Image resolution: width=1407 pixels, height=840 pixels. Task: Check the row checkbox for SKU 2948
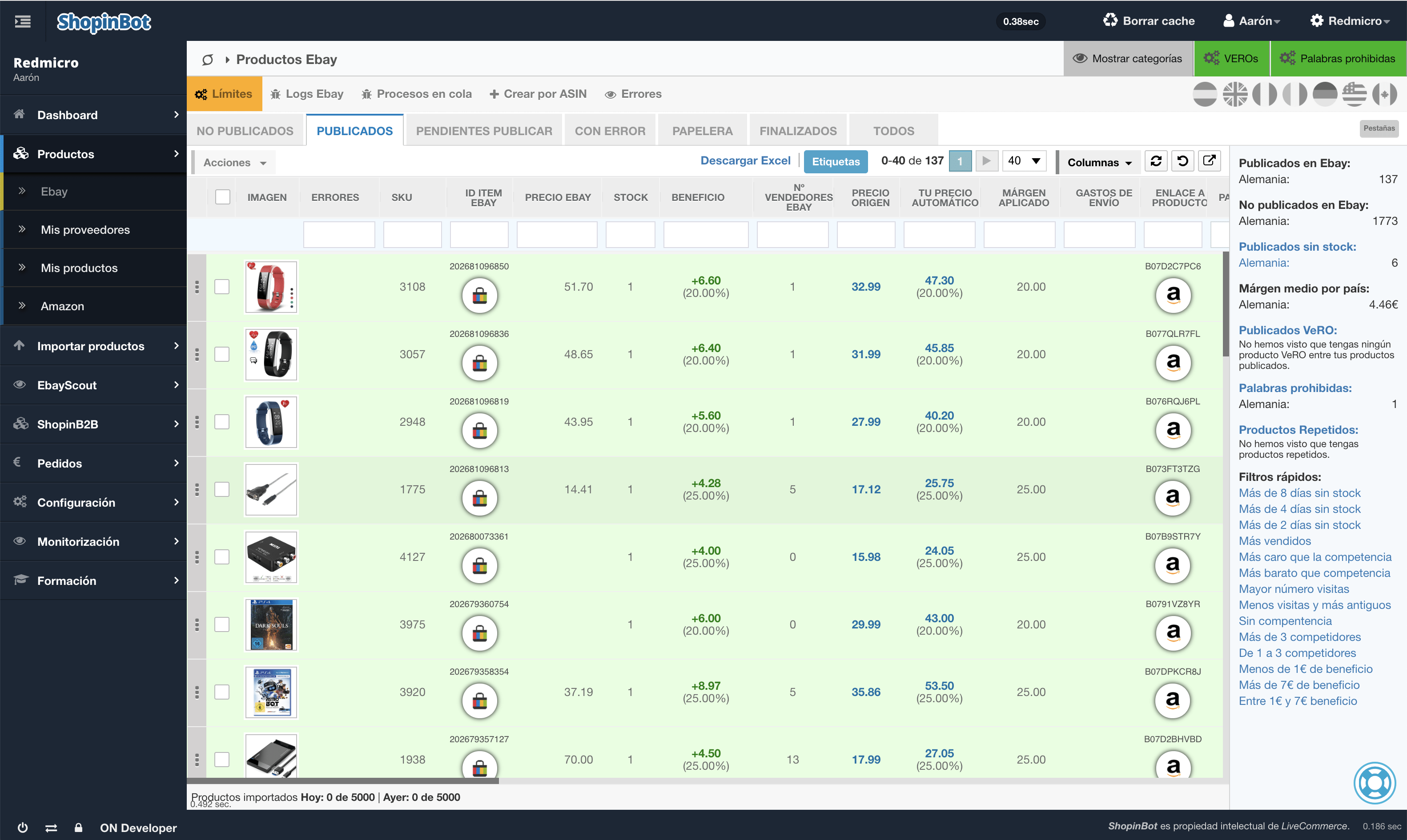point(222,422)
